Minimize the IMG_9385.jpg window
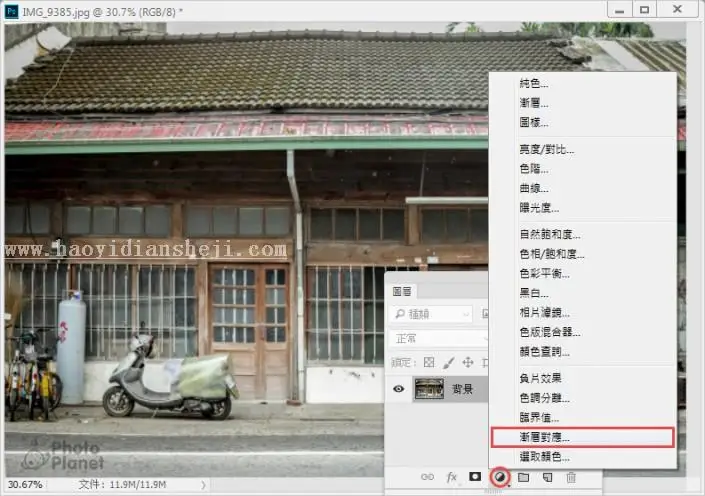This screenshot has height=496, width=705. [x=620, y=10]
